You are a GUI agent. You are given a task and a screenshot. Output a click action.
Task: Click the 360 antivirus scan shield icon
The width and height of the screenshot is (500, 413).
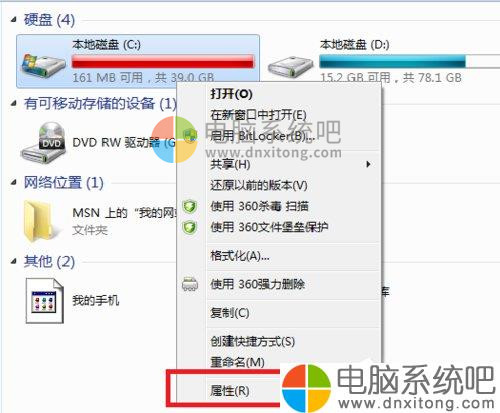coord(190,206)
